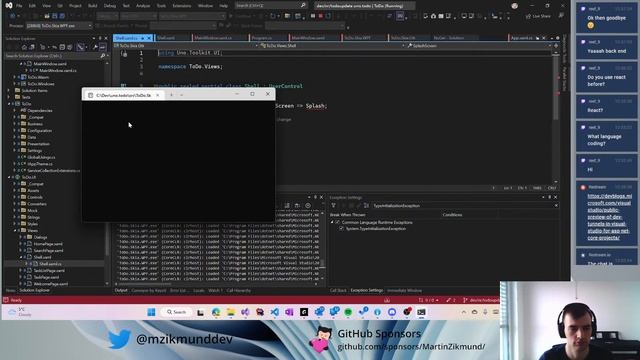Open the solution configuration dropdown
This screenshot has width=640, height=360.
point(107,16)
